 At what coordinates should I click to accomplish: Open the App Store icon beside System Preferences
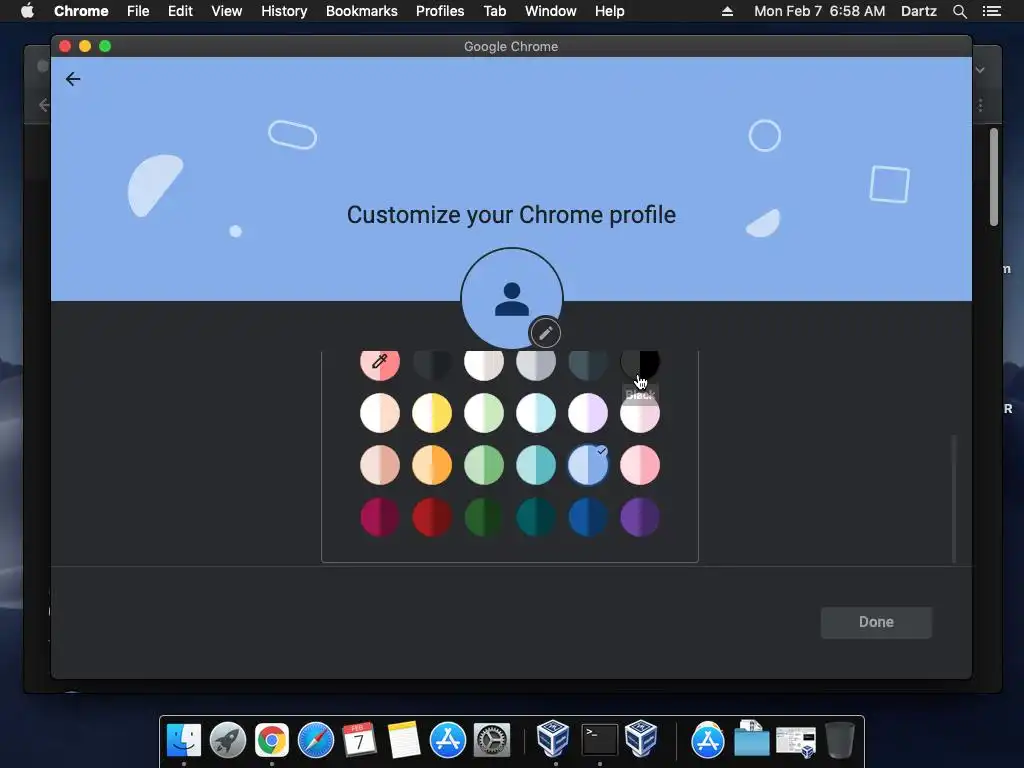447,740
